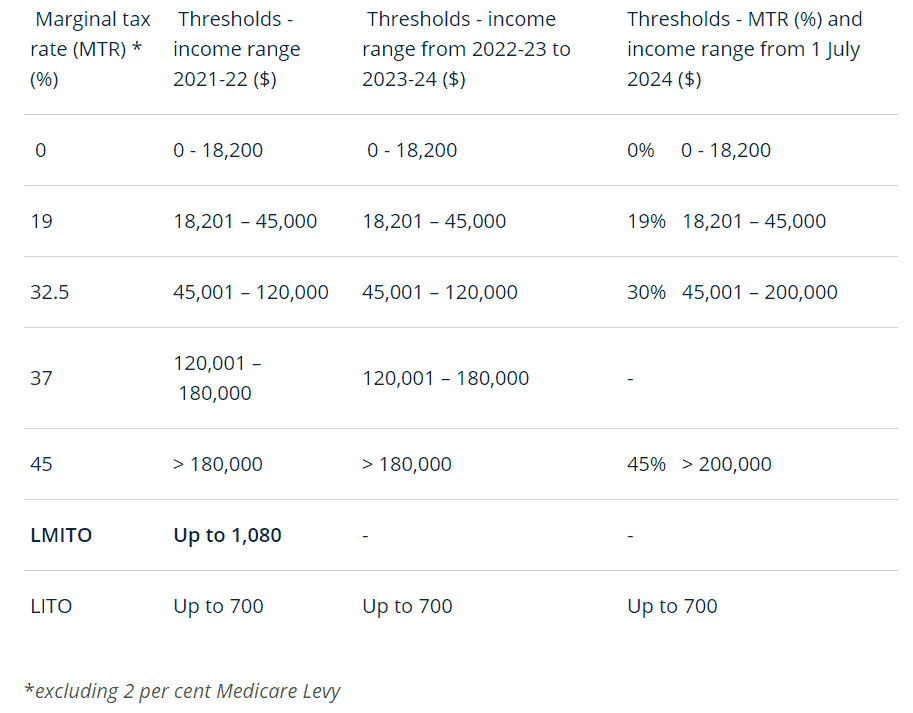Select the 37 marginal rate cell
Image resolution: width=913 pixels, height=713 pixels.
pos(41,378)
